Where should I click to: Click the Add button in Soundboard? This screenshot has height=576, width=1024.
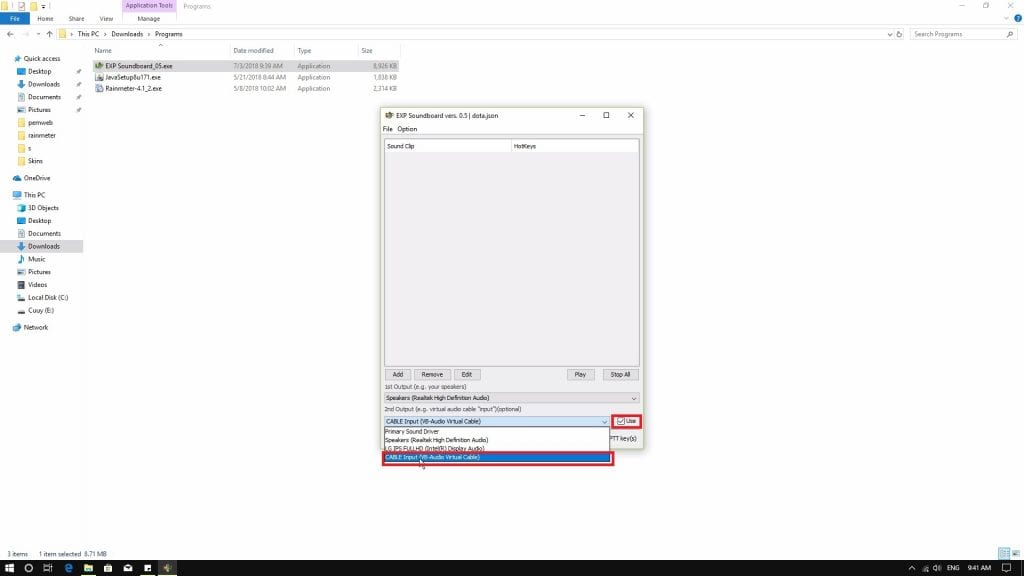tap(398, 375)
